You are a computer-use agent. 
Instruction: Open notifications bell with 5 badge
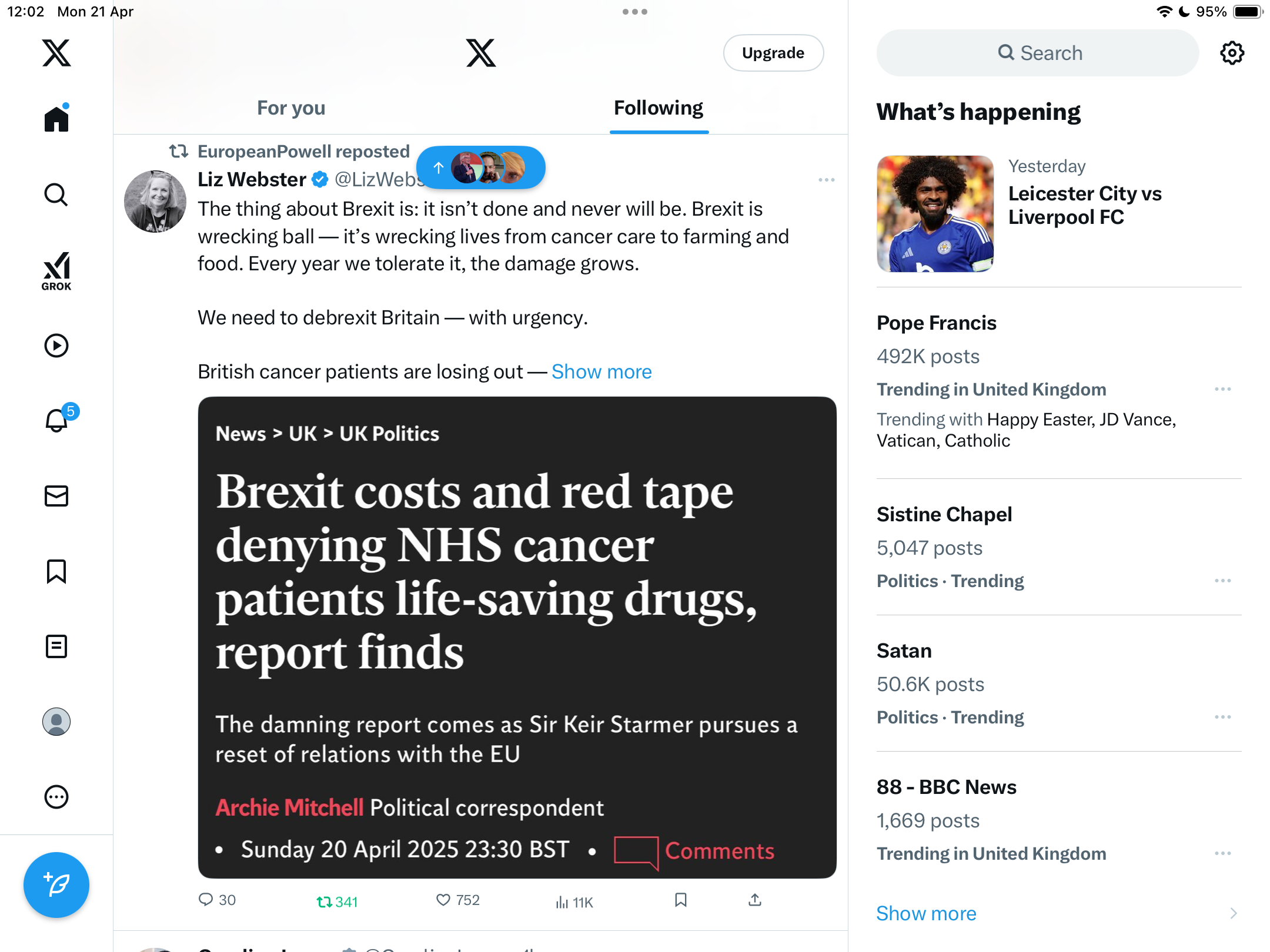click(x=58, y=420)
